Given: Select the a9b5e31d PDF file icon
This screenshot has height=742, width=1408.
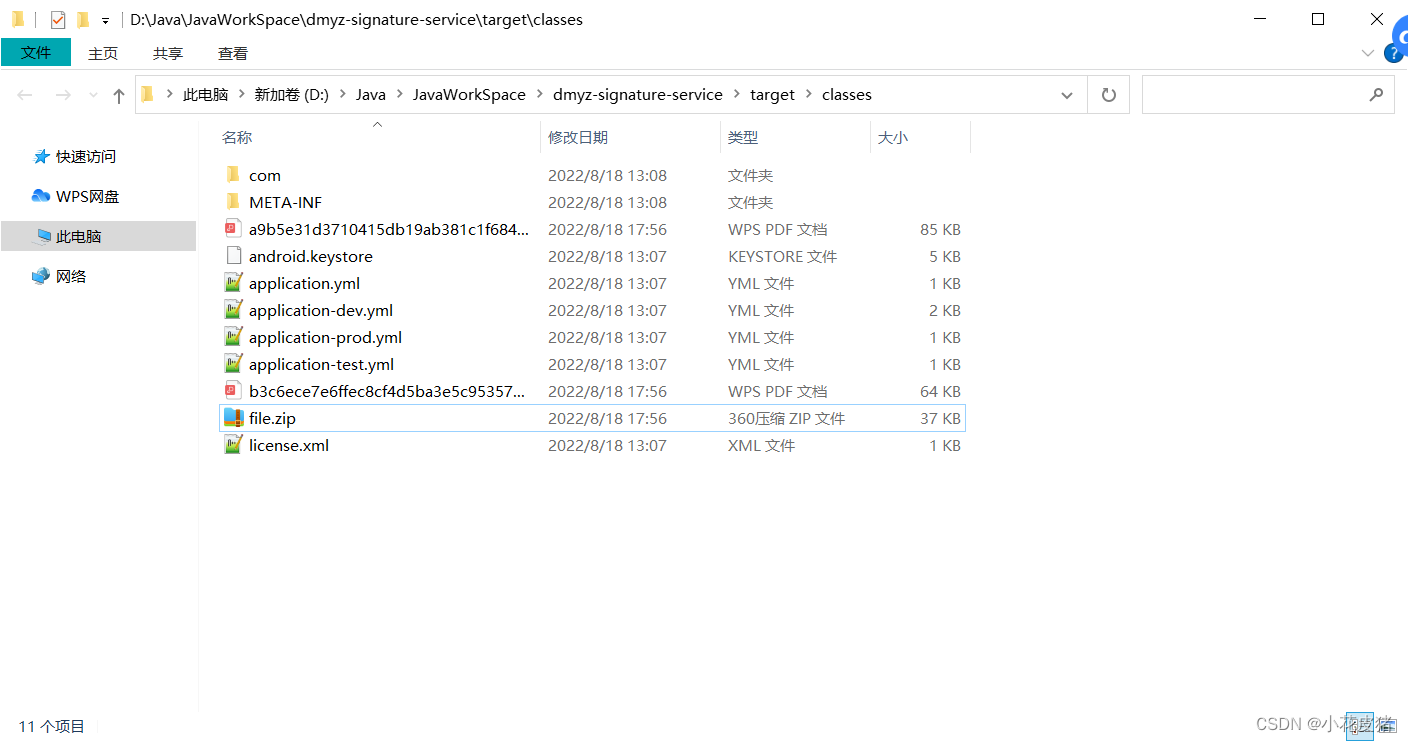Looking at the screenshot, I should [233, 229].
